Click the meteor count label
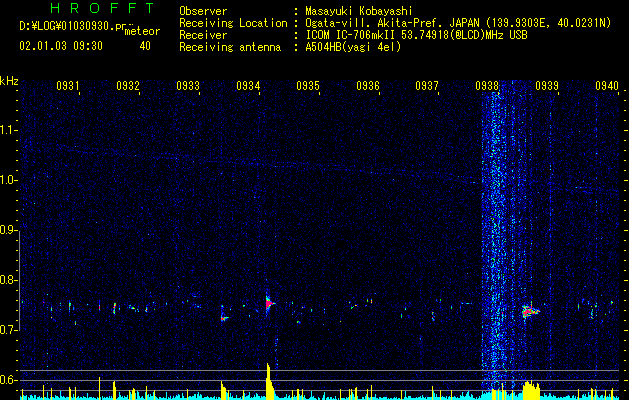629x400 pixels. [142, 31]
